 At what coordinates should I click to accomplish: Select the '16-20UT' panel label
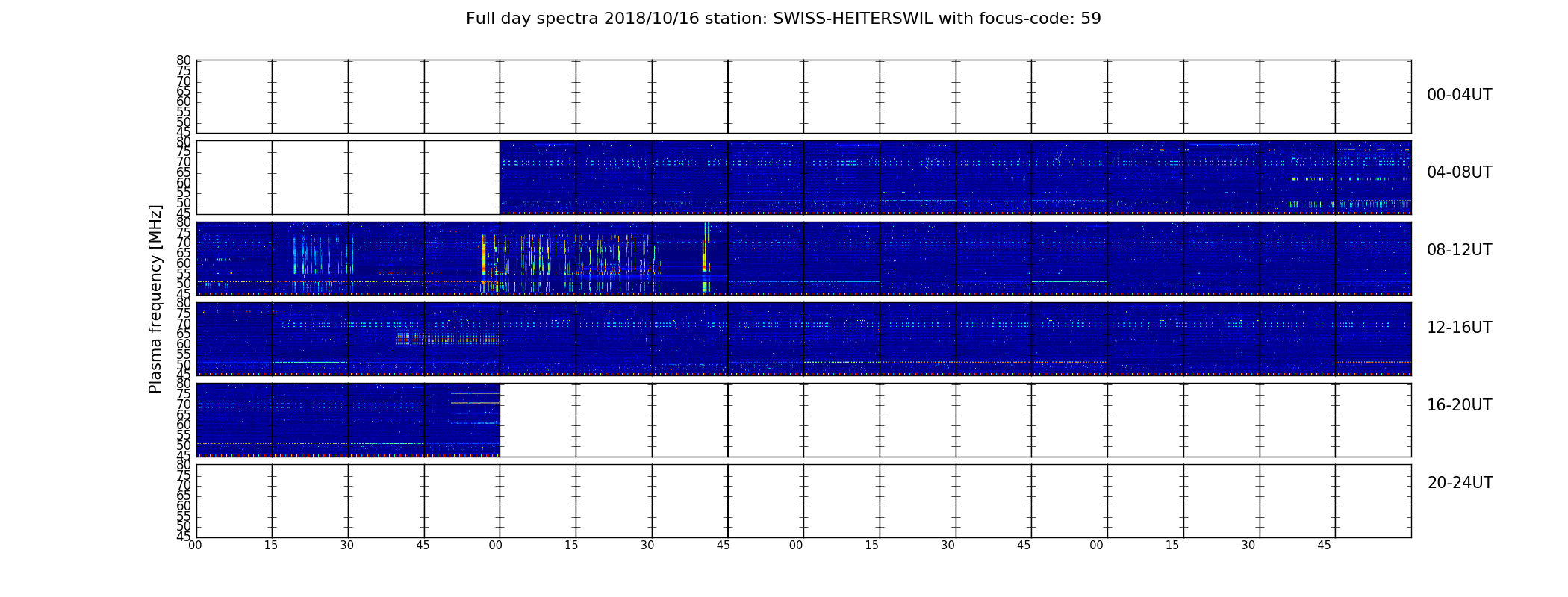click(x=1459, y=405)
